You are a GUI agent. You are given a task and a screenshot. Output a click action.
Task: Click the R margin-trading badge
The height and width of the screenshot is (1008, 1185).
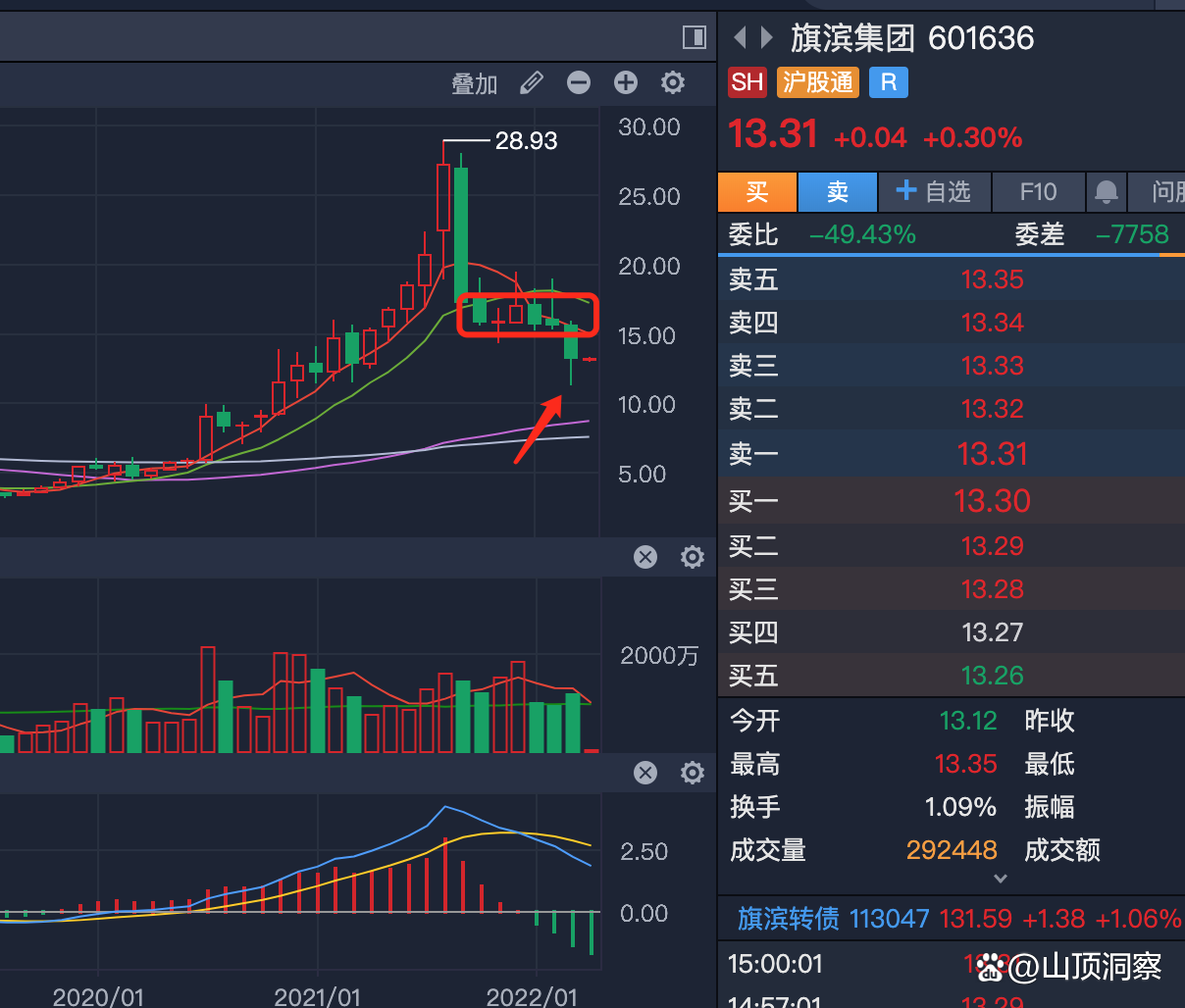[888, 82]
